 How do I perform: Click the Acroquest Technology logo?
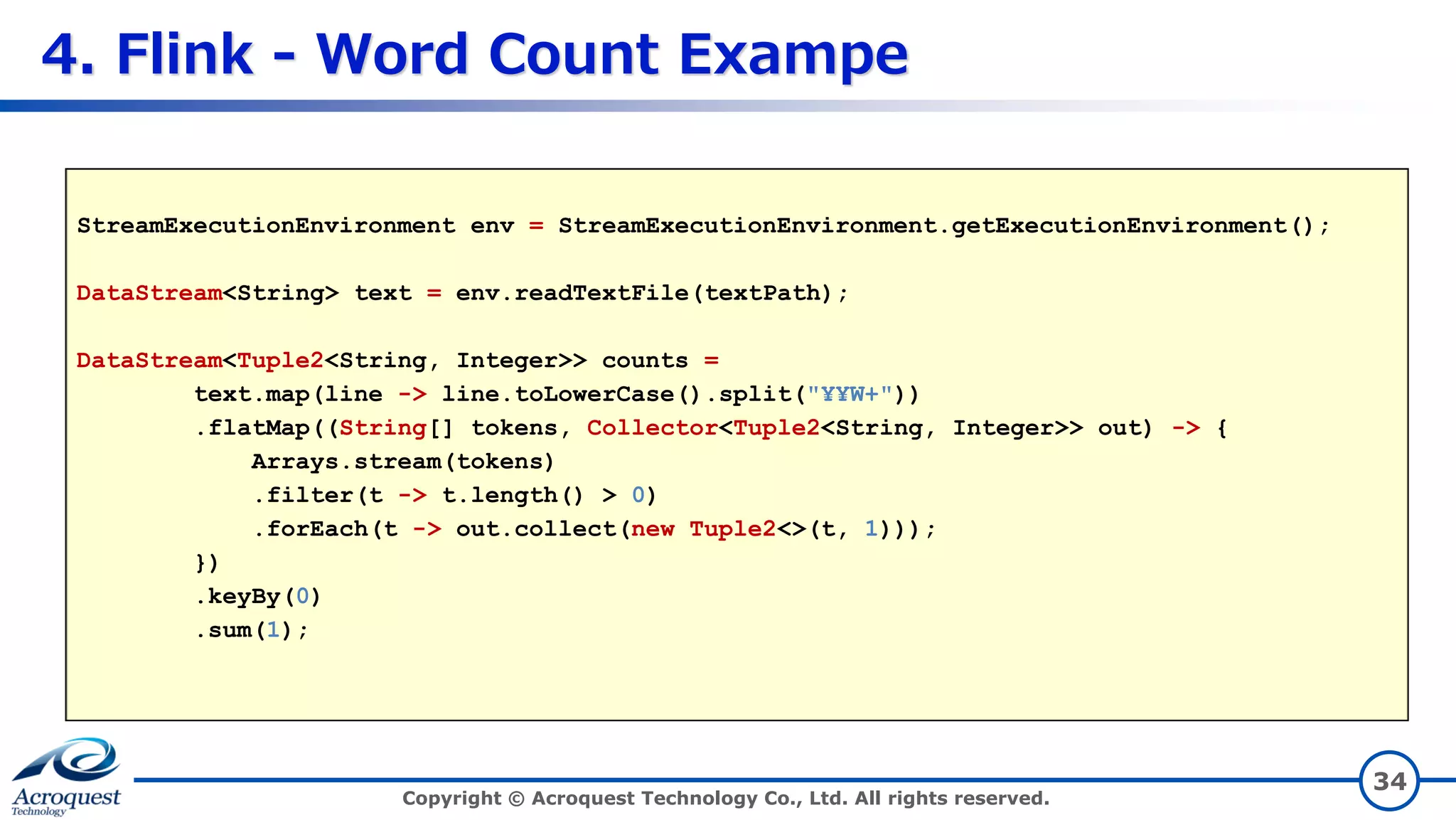click(x=66, y=777)
